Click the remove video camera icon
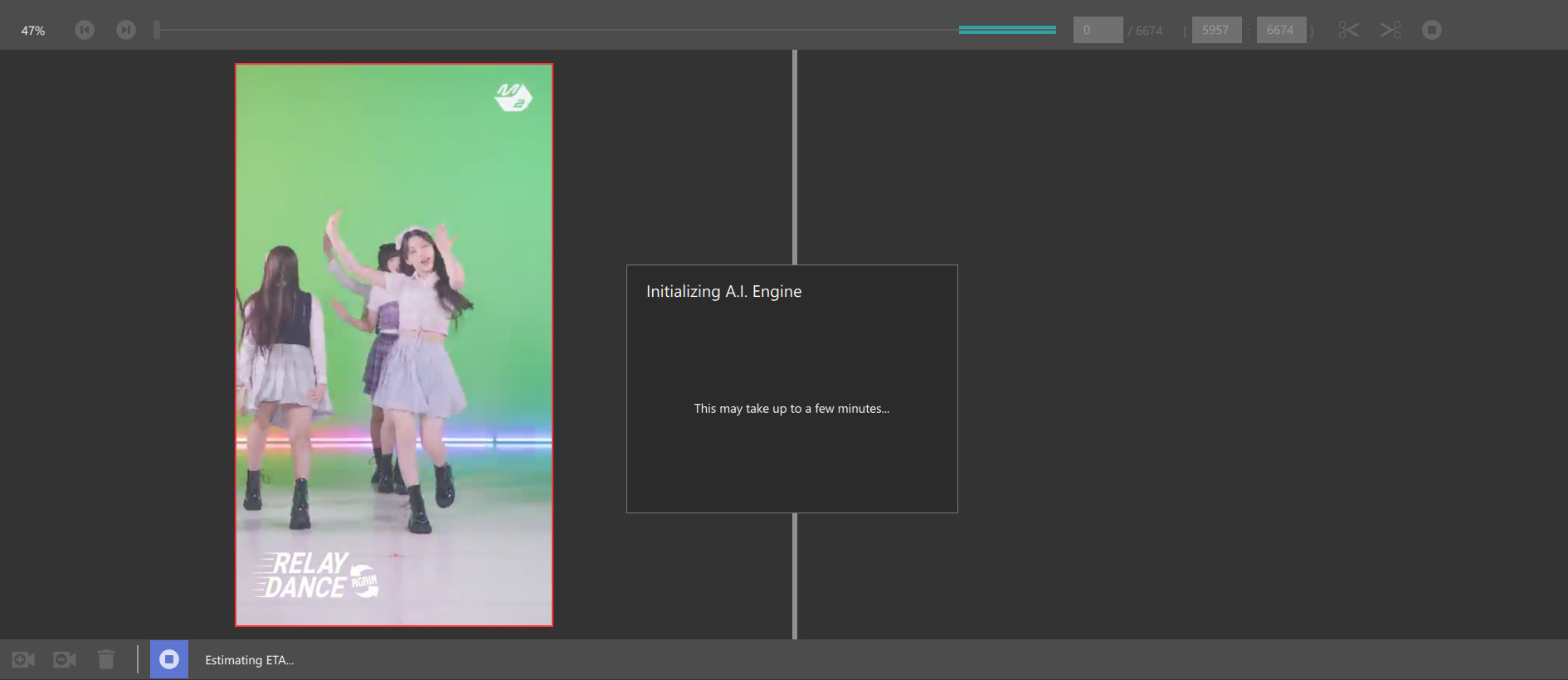 [65, 659]
